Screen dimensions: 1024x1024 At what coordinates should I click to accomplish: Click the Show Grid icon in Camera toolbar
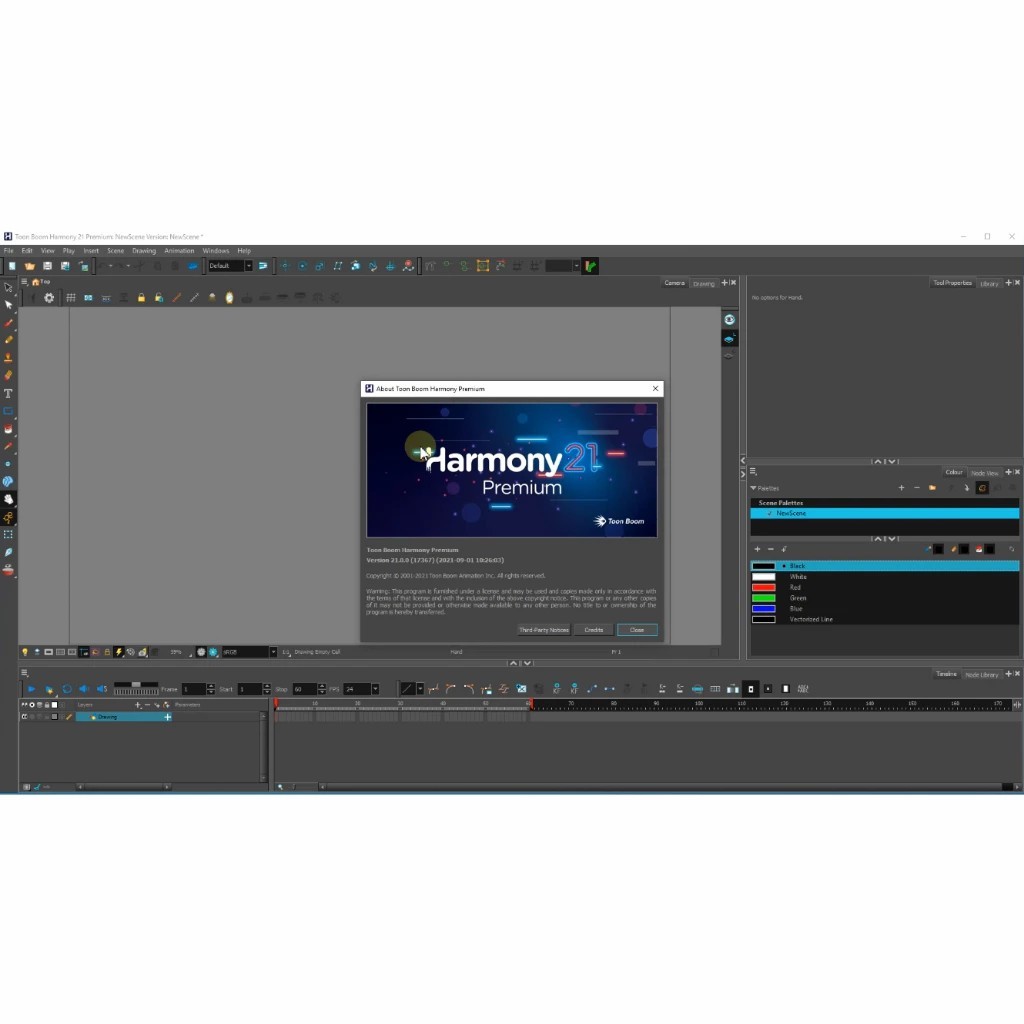(x=71, y=298)
